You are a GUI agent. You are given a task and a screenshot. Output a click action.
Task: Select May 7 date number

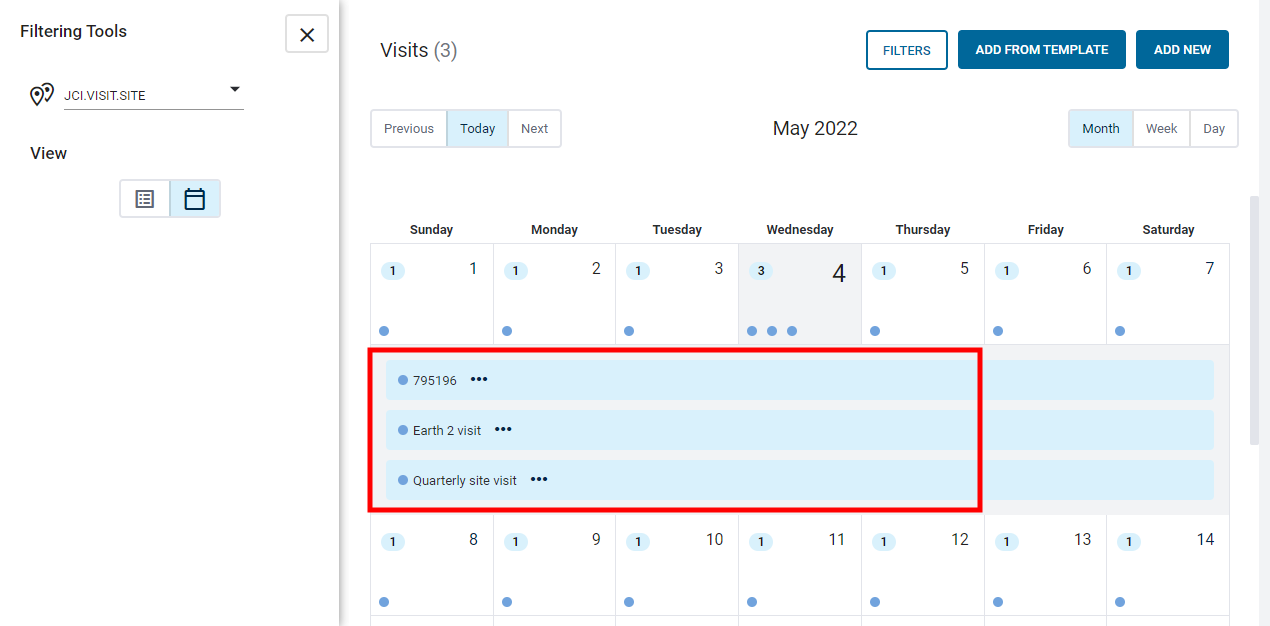click(x=1210, y=269)
